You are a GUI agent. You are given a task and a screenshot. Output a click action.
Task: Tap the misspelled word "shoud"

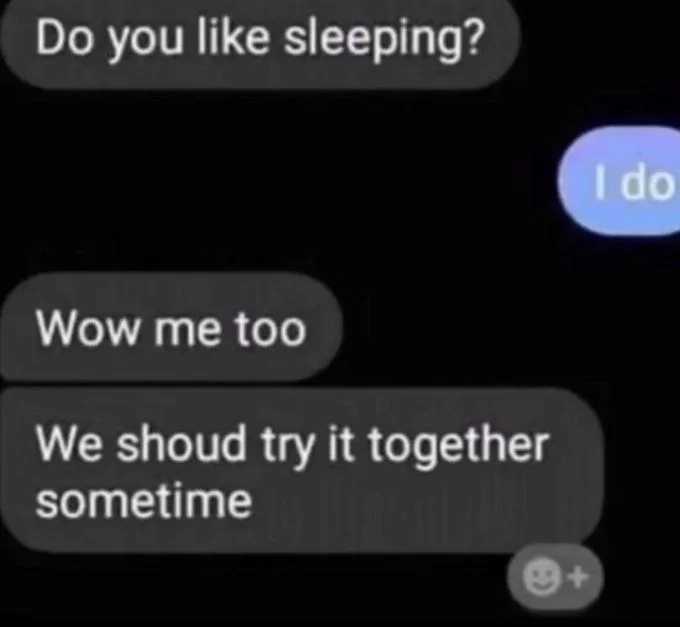pyautogui.click(x=181, y=443)
